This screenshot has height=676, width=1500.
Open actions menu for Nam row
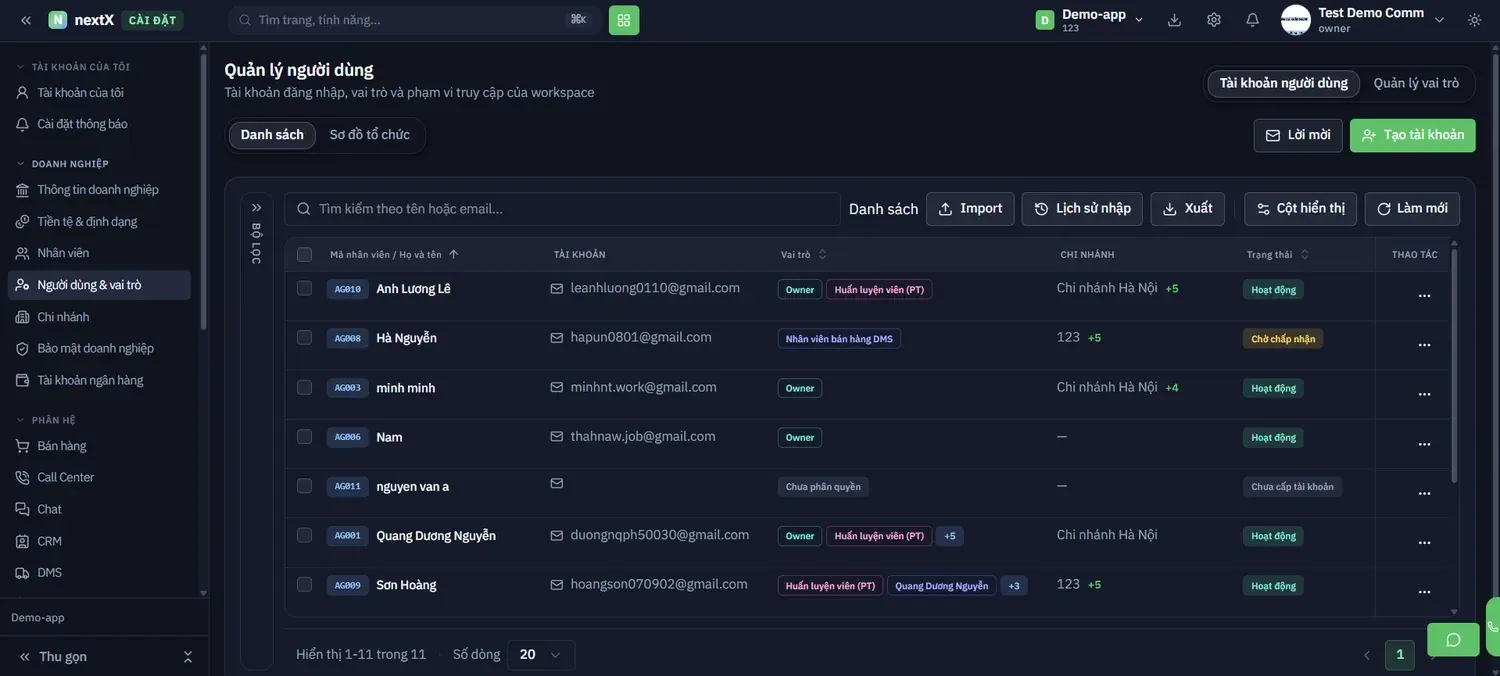(1424, 443)
